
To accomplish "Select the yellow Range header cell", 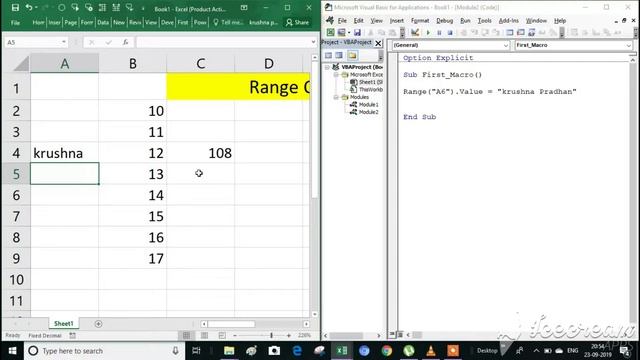I will point(238,87).
